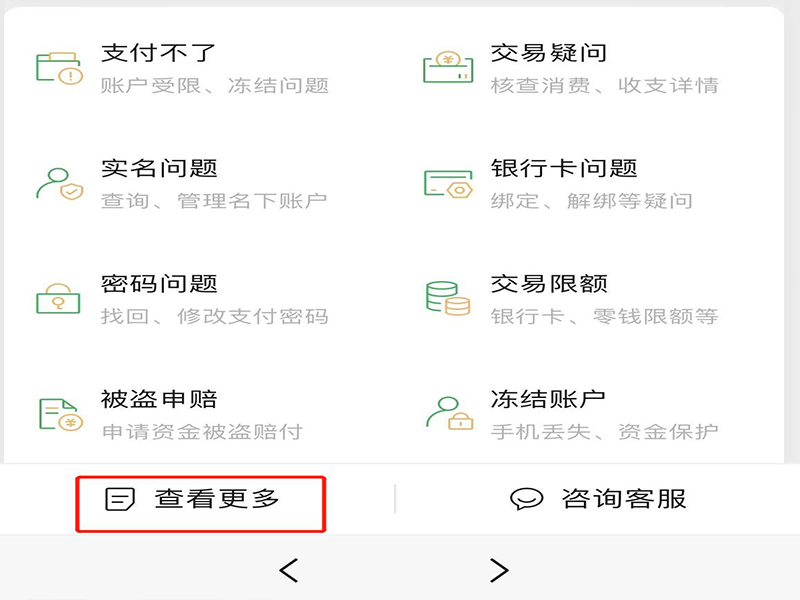Image resolution: width=800 pixels, height=600 pixels.
Task: Tap the 冻结账户 person lock icon
Action: click(449, 413)
